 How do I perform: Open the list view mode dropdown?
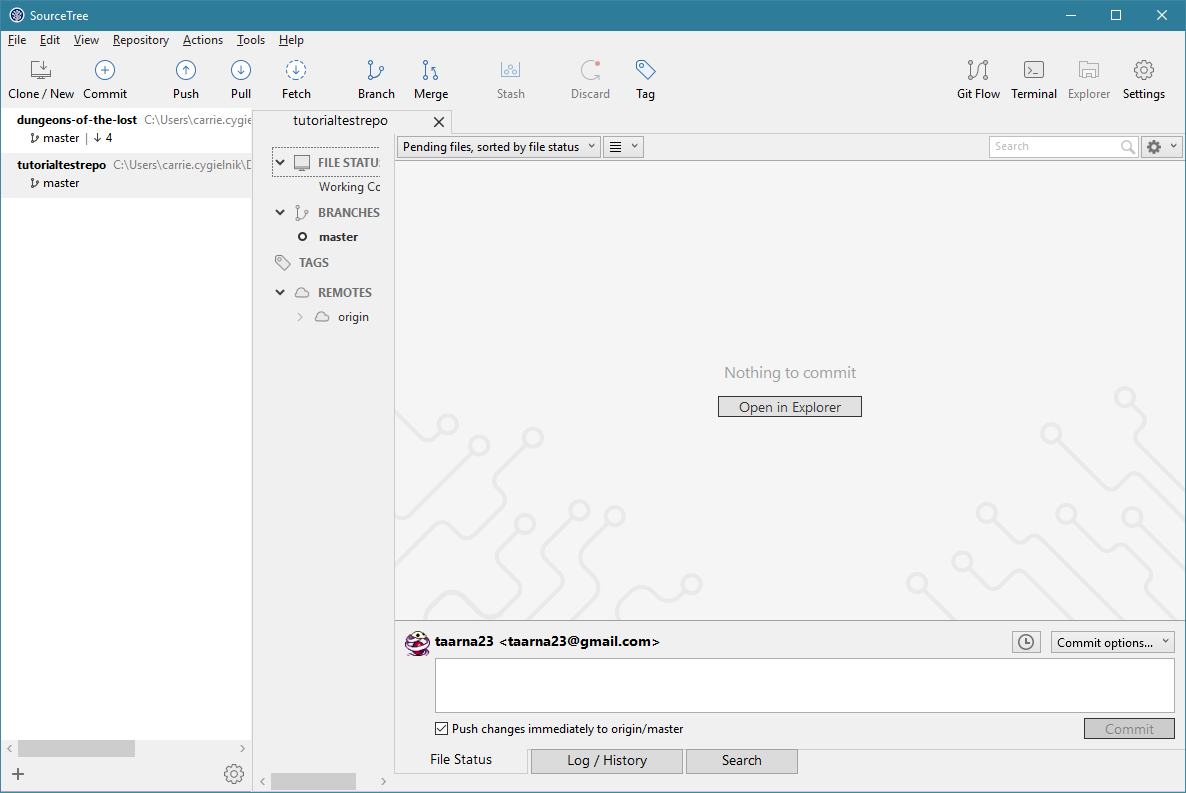[x=623, y=147]
